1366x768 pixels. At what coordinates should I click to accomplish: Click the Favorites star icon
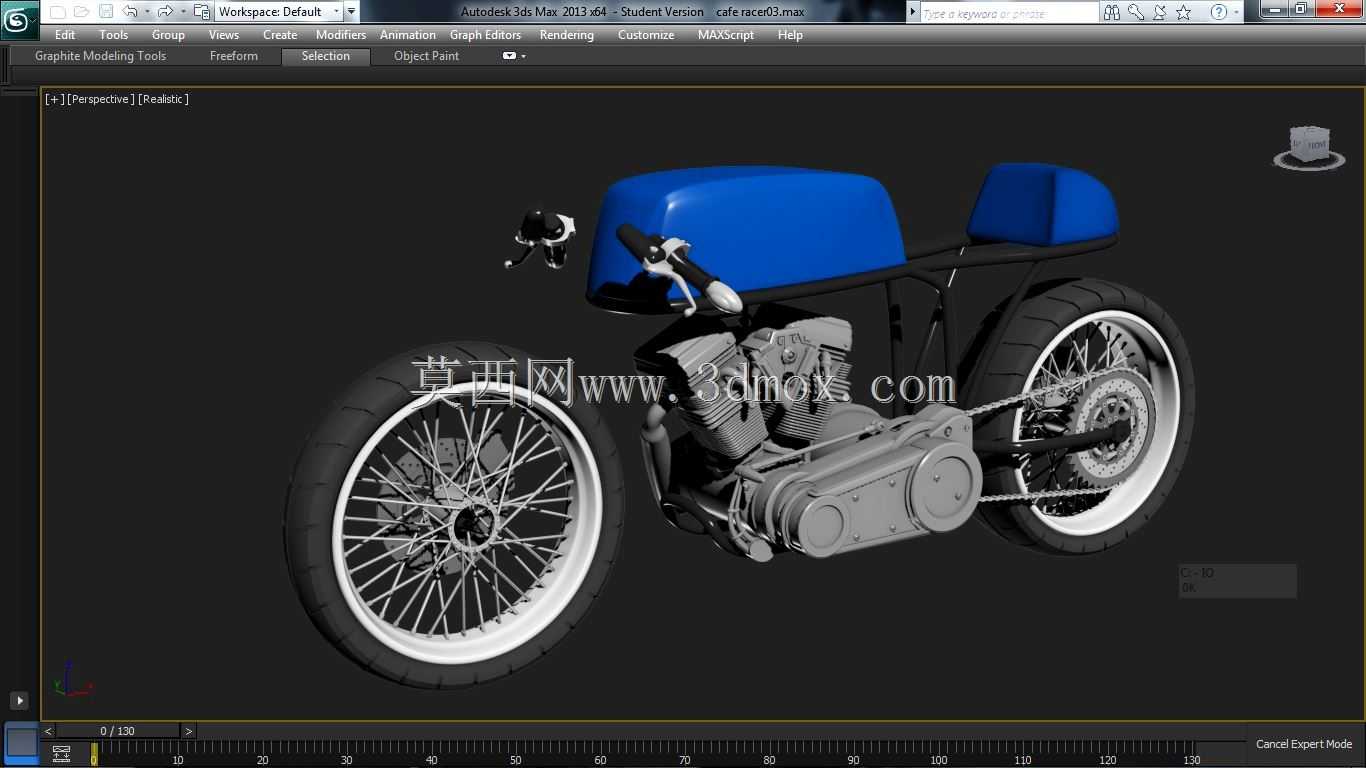(x=1184, y=12)
